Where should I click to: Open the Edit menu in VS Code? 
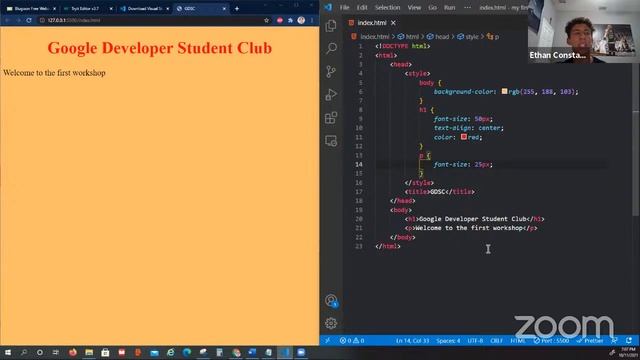point(362,7)
